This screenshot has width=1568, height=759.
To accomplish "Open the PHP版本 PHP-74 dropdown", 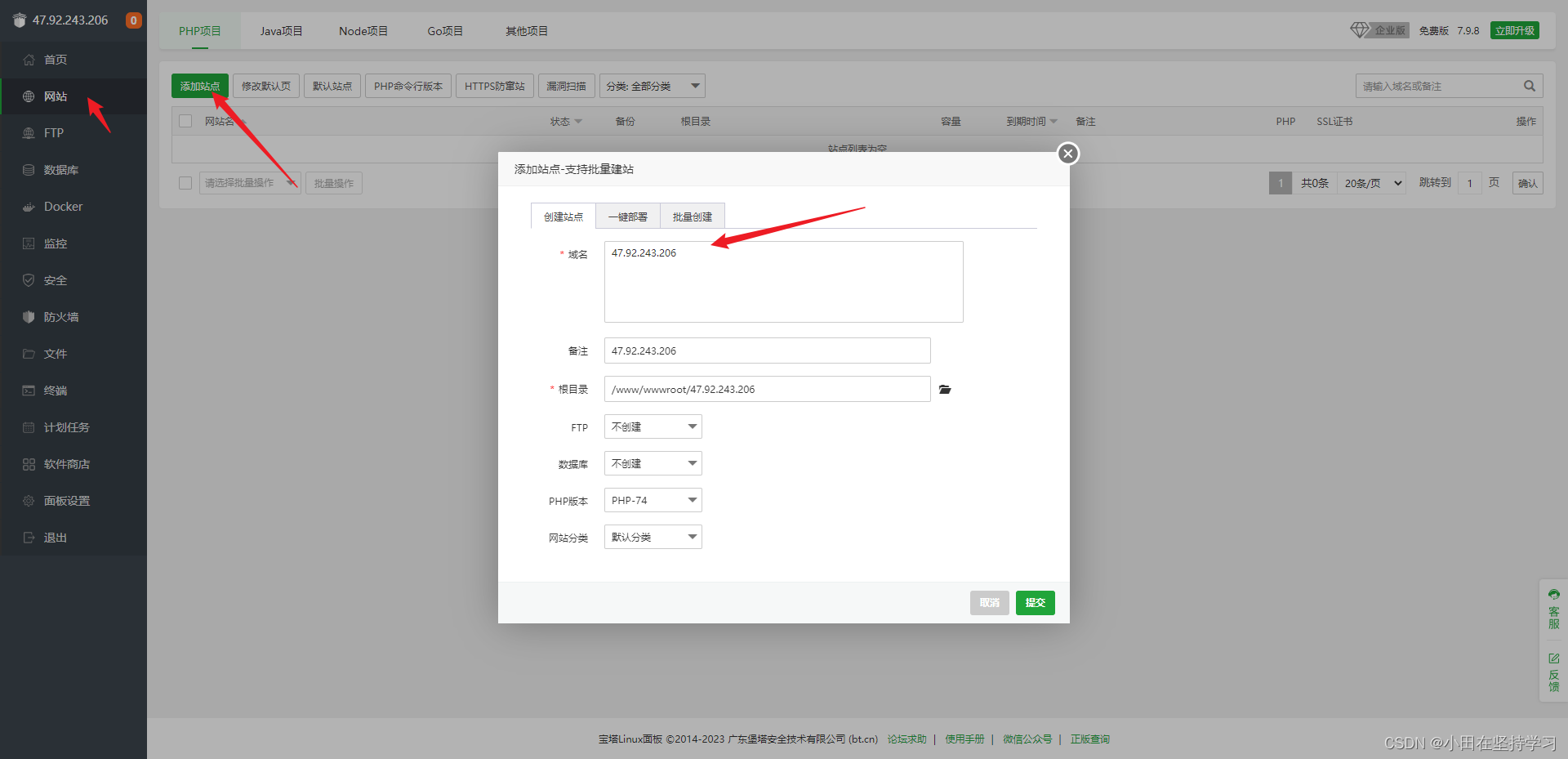I will click(x=653, y=500).
